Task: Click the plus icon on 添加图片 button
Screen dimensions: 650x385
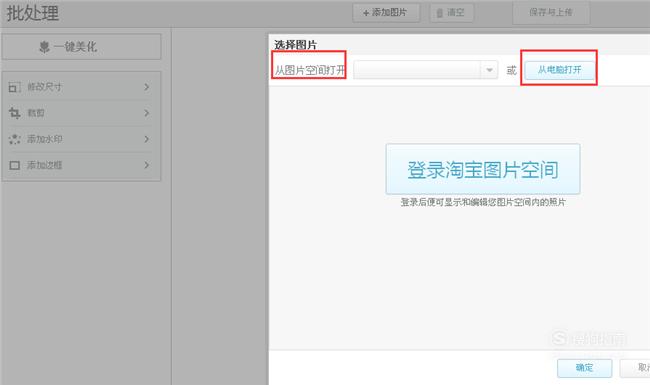Action: click(x=366, y=13)
